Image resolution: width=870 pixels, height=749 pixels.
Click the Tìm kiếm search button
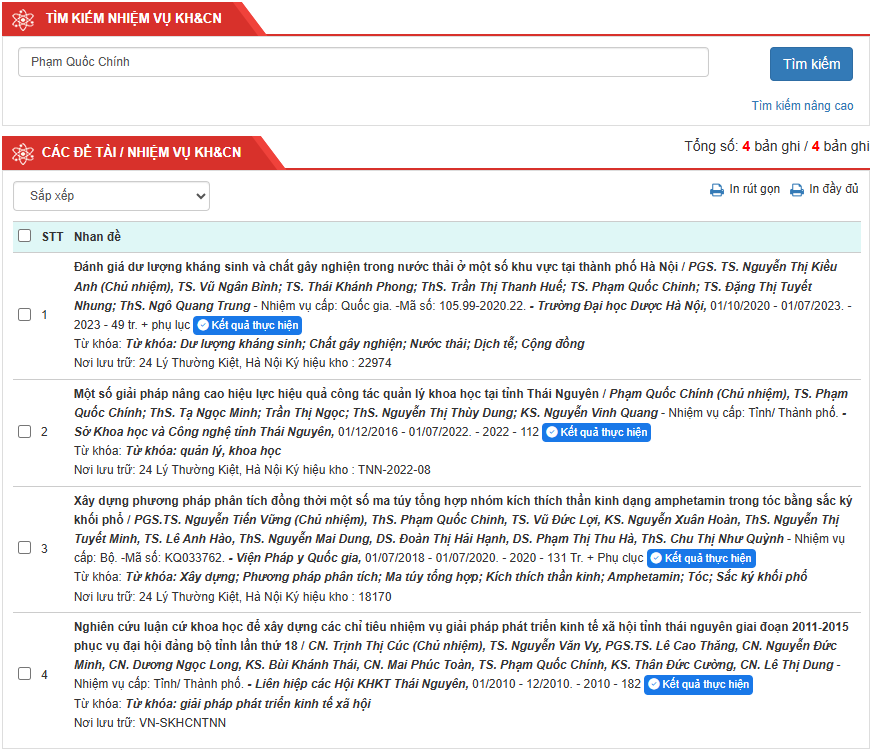811,64
